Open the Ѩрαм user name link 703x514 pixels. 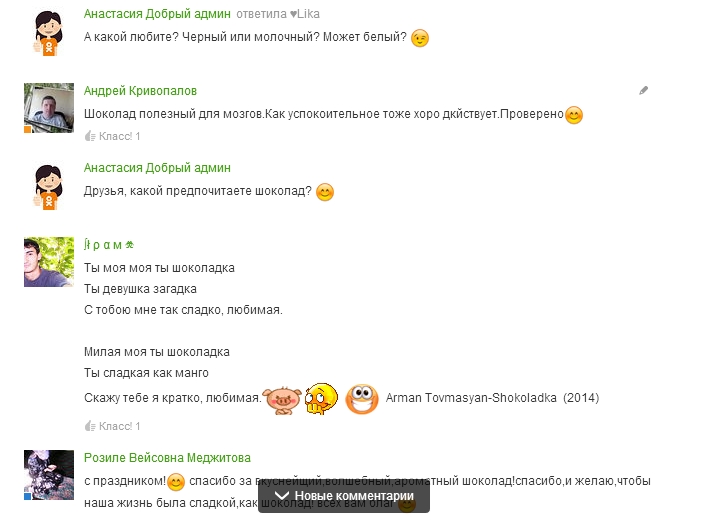point(109,245)
